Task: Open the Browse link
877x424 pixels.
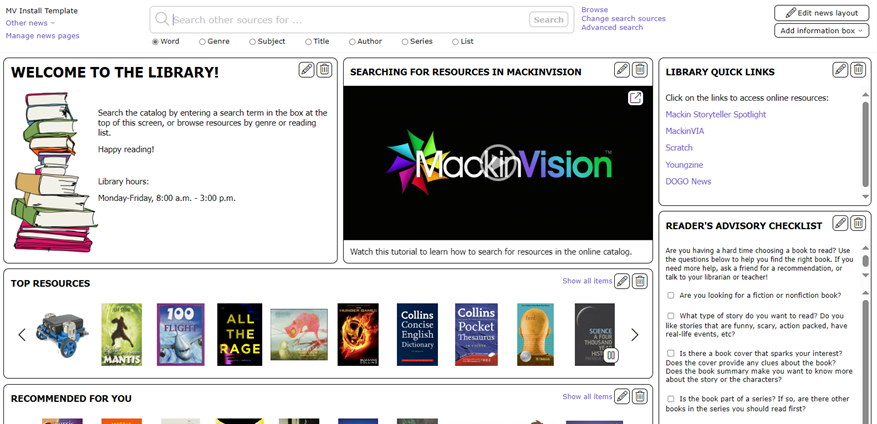Action: click(595, 10)
